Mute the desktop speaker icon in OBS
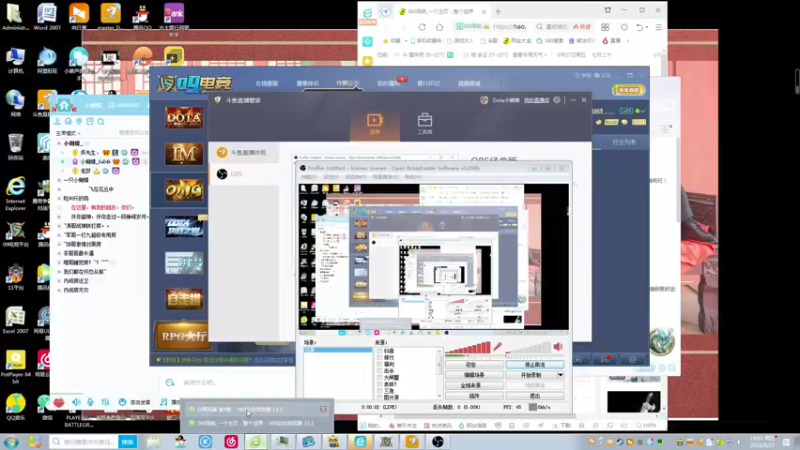Image resolution: width=800 pixels, height=450 pixels. pyautogui.click(x=558, y=347)
